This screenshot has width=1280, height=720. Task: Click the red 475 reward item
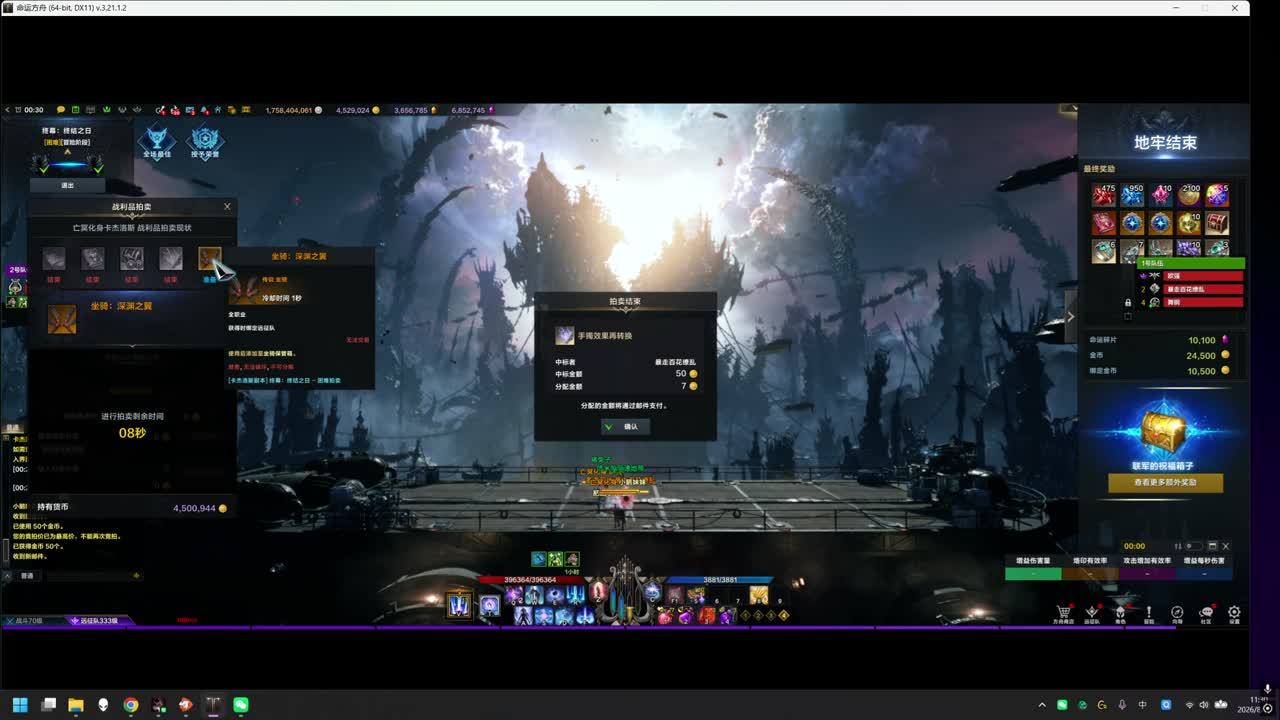pos(1104,195)
